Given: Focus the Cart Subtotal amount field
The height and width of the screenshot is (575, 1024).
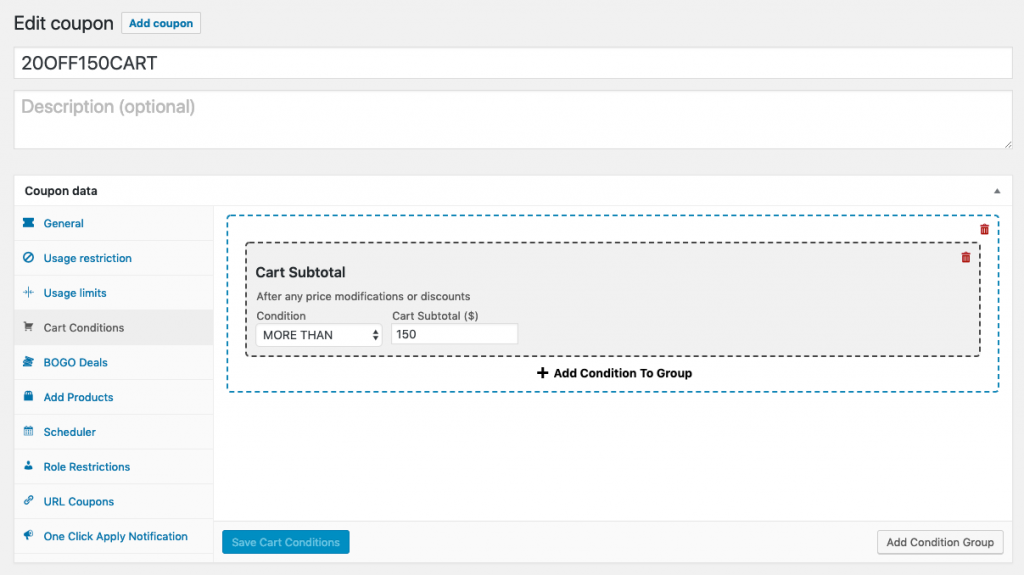Looking at the screenshot, I should 454,335.
